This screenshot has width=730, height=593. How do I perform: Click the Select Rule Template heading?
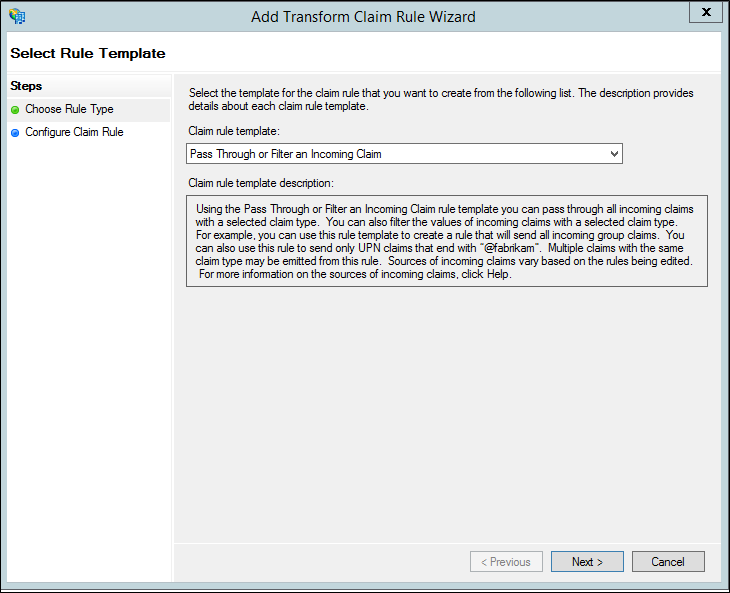88,53
